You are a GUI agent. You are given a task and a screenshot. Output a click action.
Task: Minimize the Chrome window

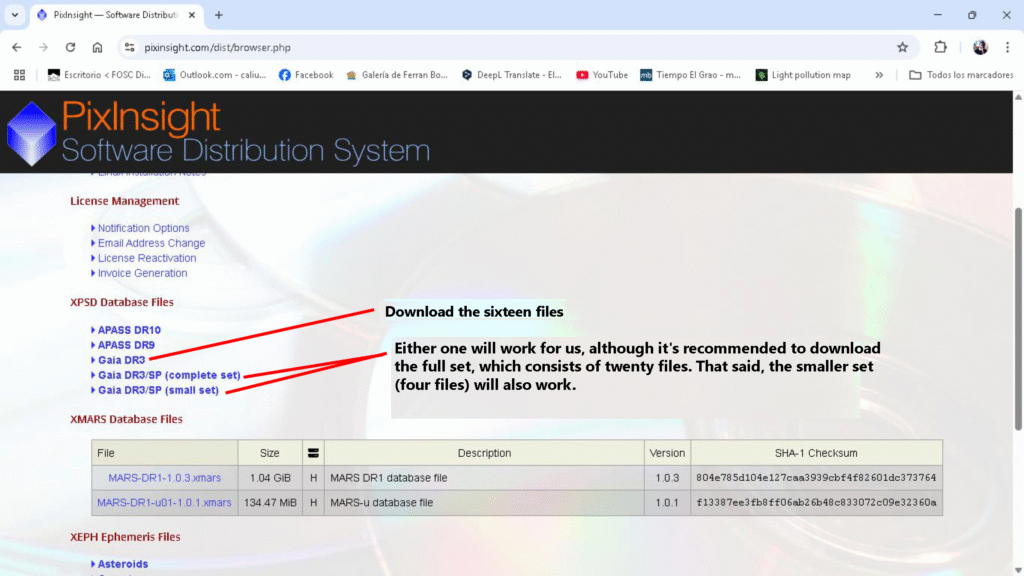938,15
